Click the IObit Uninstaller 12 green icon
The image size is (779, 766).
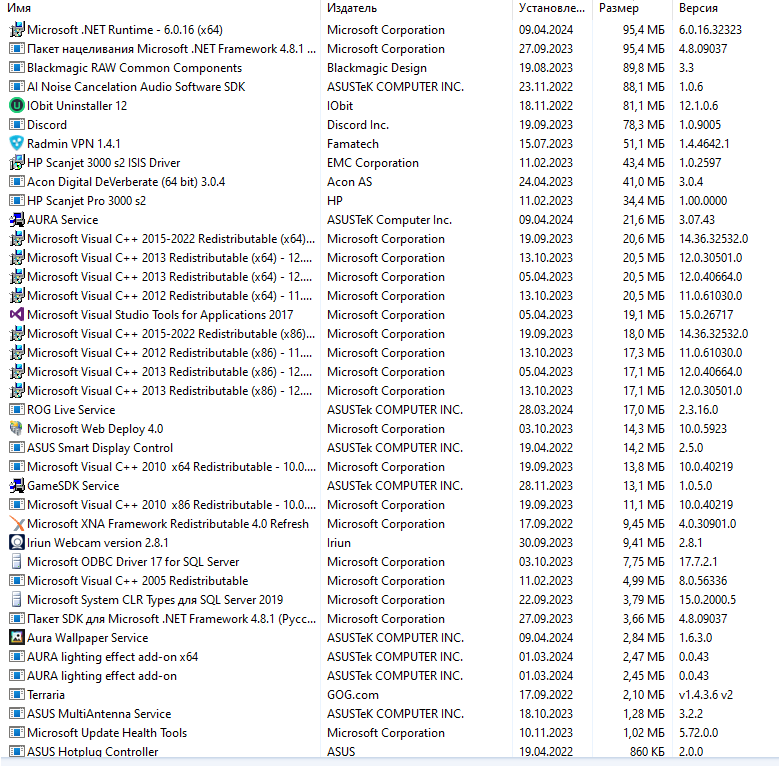coord(16,106)
